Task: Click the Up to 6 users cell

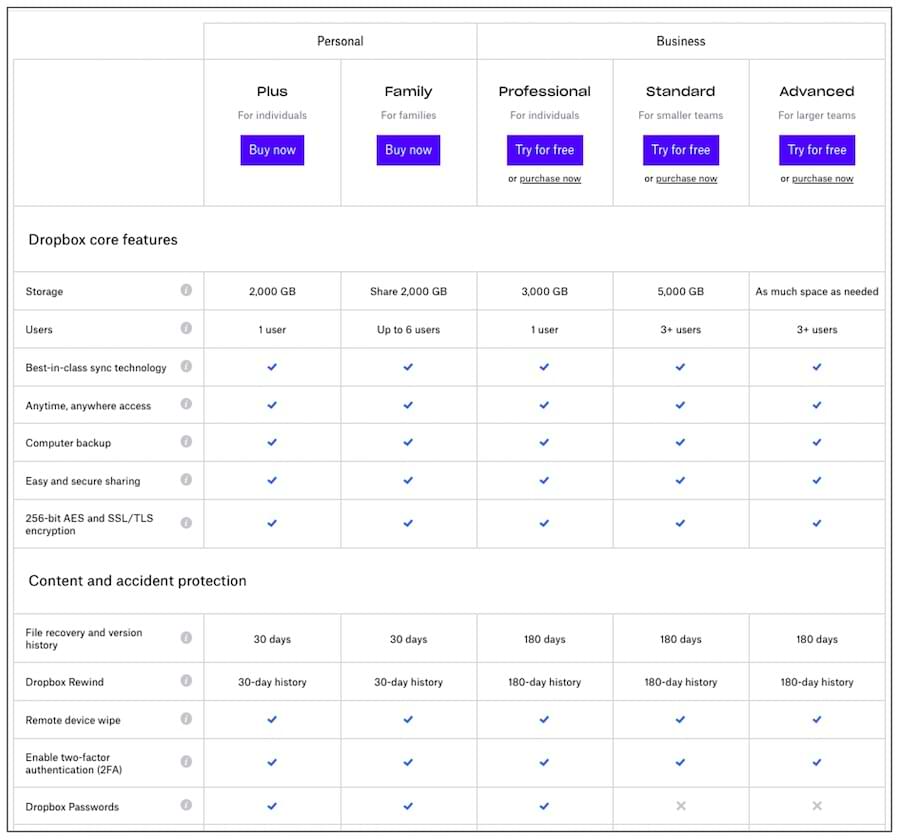Action: pyautogui.click(x=408, y=330)
